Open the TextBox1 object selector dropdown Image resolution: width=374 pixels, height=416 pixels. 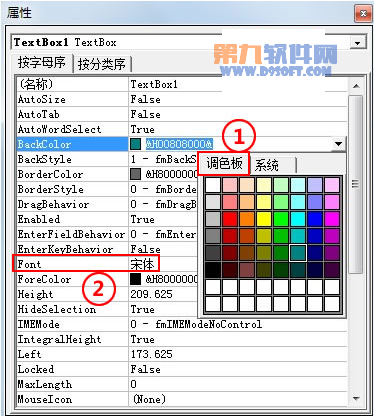(x=358, y=43)
